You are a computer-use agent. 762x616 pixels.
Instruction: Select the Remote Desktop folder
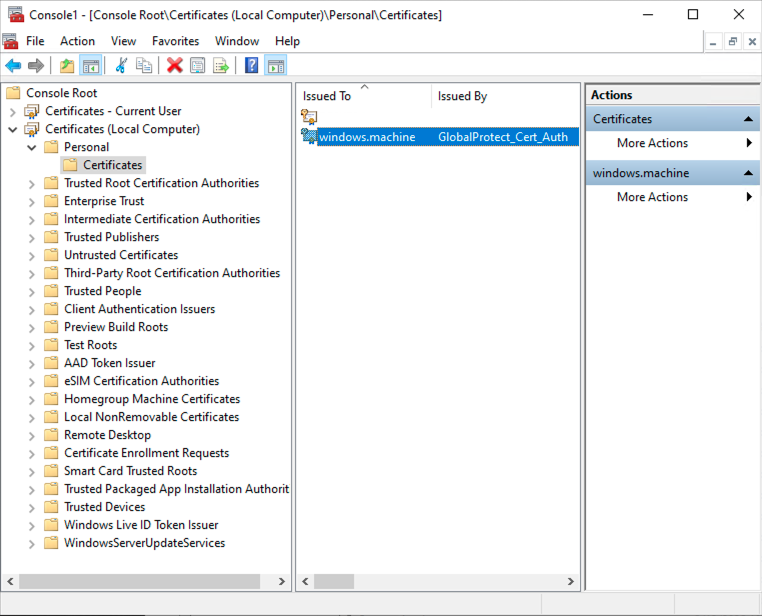click(x=107, y=435)
